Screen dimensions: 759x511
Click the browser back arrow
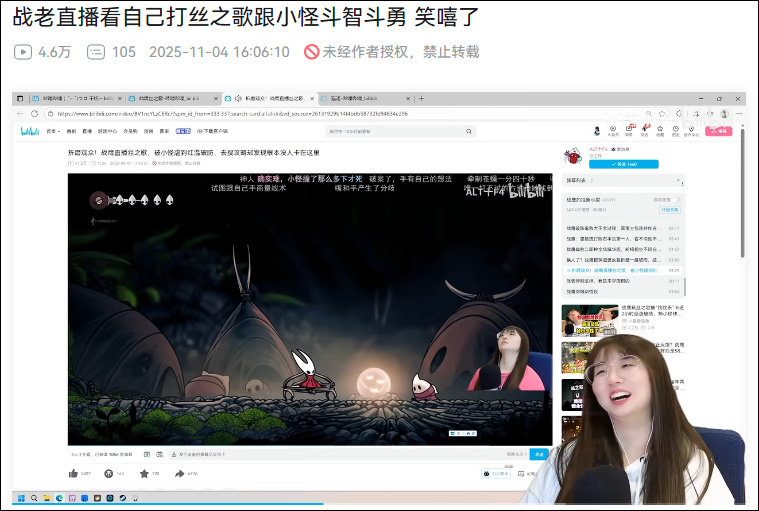[20, 113]
